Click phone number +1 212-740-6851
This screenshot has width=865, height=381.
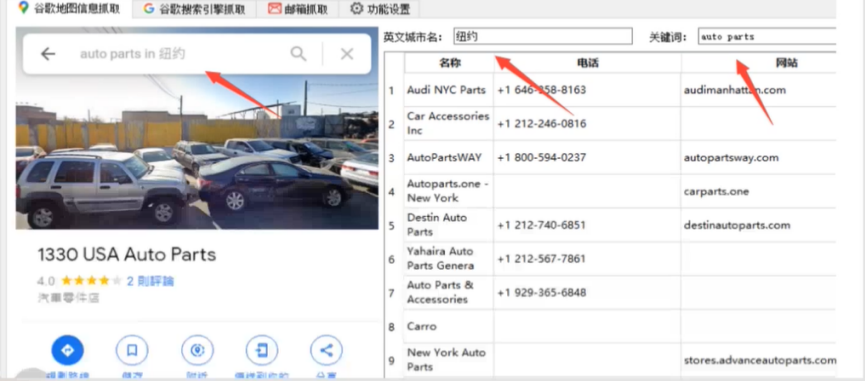(x=542, y=225)
